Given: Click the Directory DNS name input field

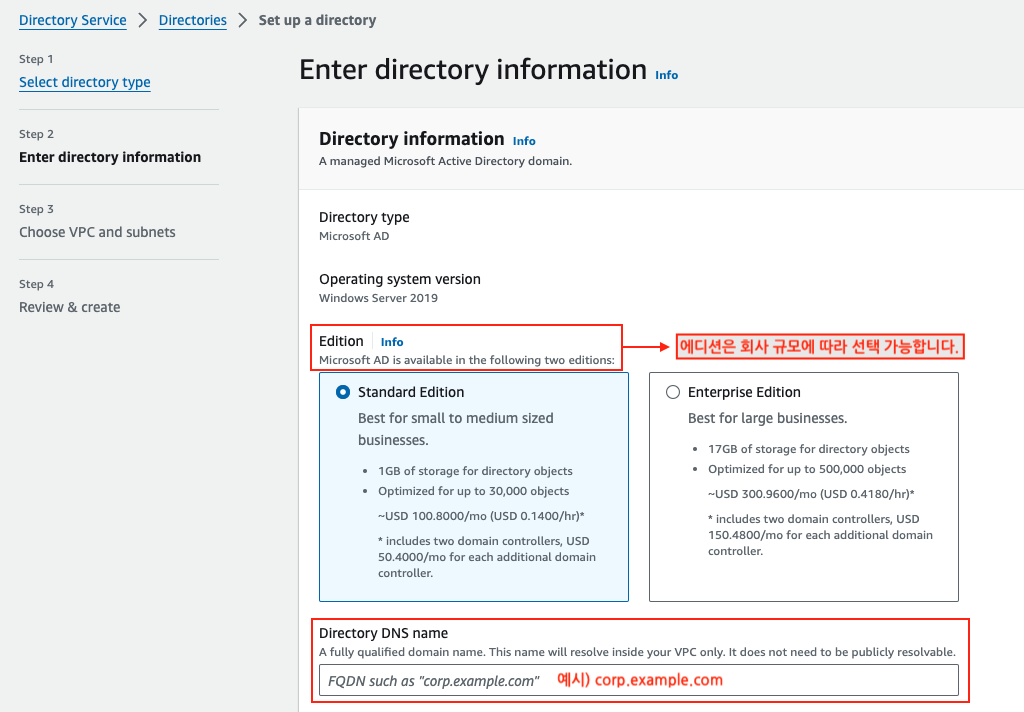Looking at the screenshot, I should (639, 680).
